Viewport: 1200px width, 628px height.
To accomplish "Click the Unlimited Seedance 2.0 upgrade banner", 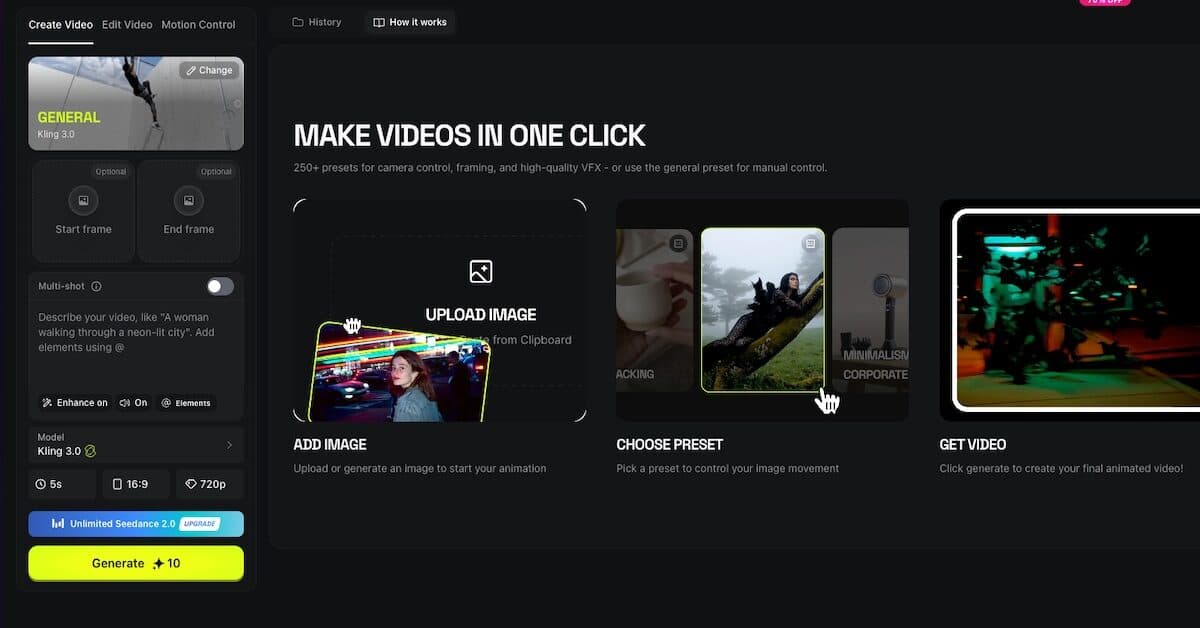I will tap(136, 524).
